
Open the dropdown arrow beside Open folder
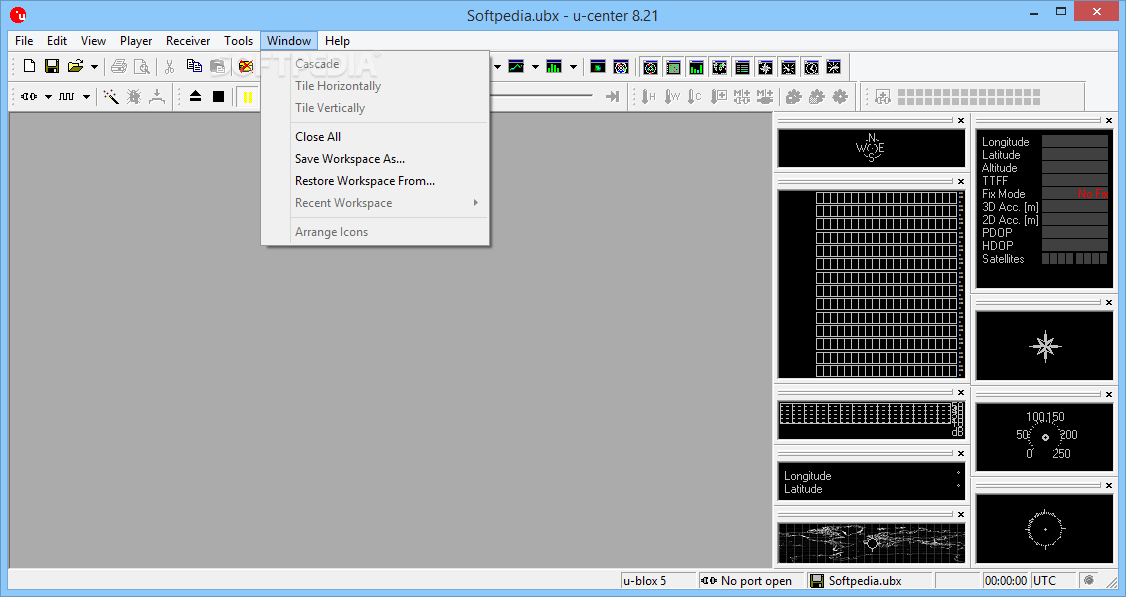point(94,67)
